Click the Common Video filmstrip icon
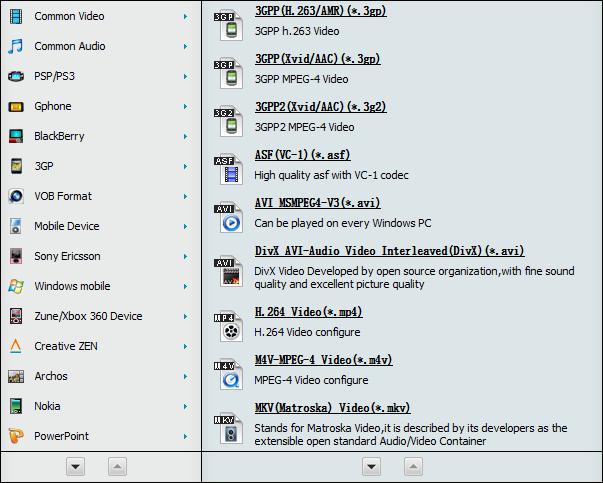The image size is (603, 483). pyautogui.click(x=16, y=17)
